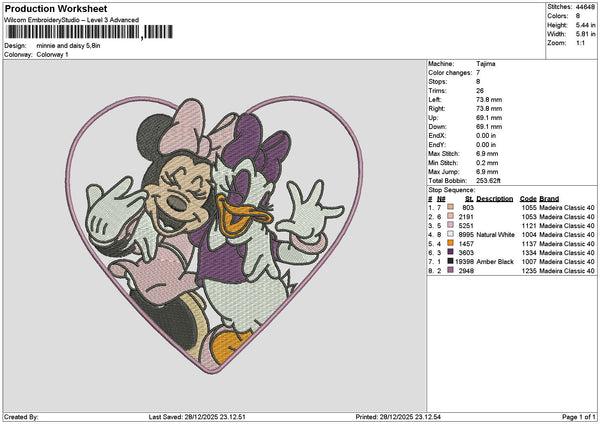Select the Zoom value 1:1
The image size is (600, 424).
pos(580,43)
